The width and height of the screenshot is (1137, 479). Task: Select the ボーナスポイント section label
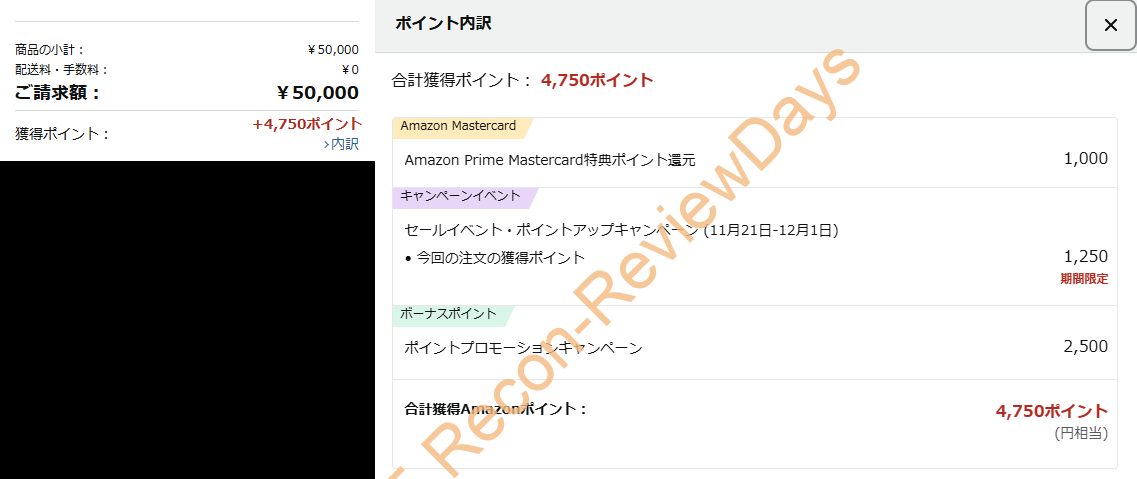pos(449,314)
